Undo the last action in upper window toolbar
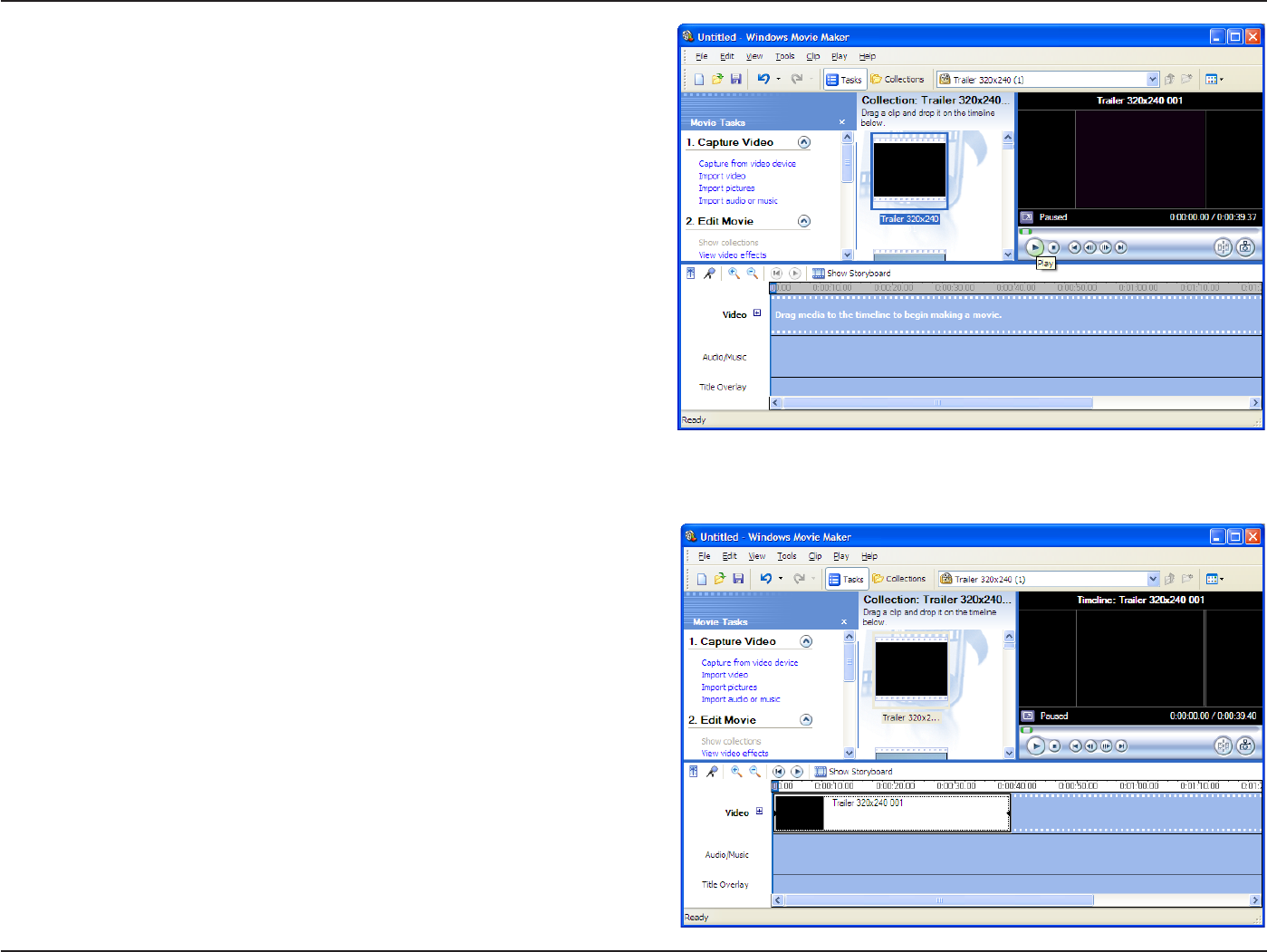The image size is (1267, 952). 763,80
